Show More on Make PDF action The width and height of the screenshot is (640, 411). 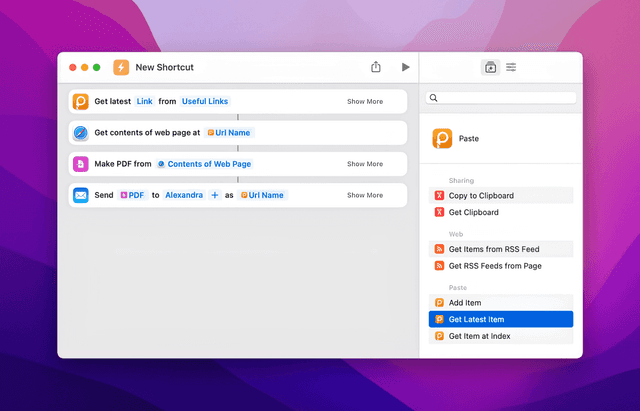(x=365, y=164)
